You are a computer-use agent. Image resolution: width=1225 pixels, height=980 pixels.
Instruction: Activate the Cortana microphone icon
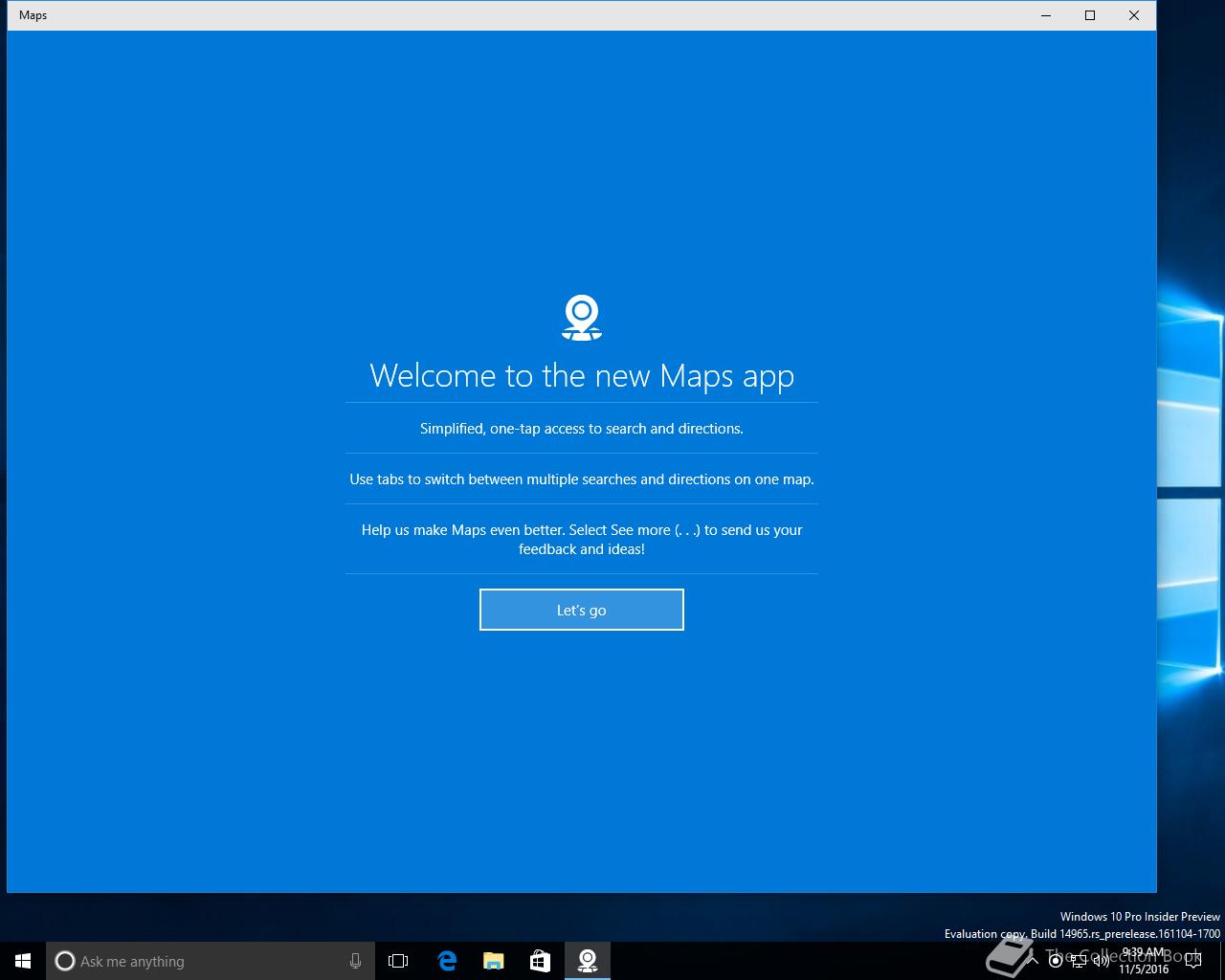pyautogui.click(x=355, y=961)
